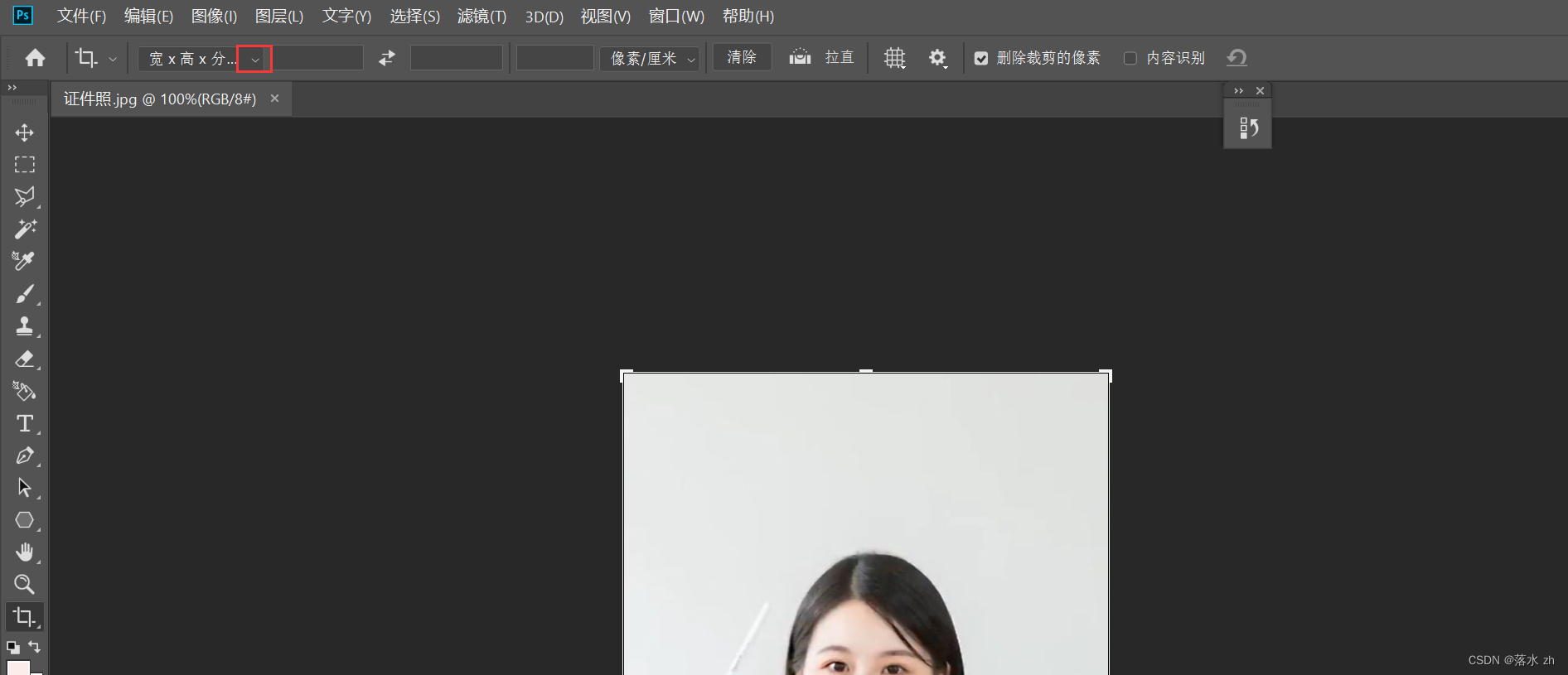This screenshot has height=675, width=1568.
Task: Open the 像素/厘米 units dropdown
Action: pos(651,58)
